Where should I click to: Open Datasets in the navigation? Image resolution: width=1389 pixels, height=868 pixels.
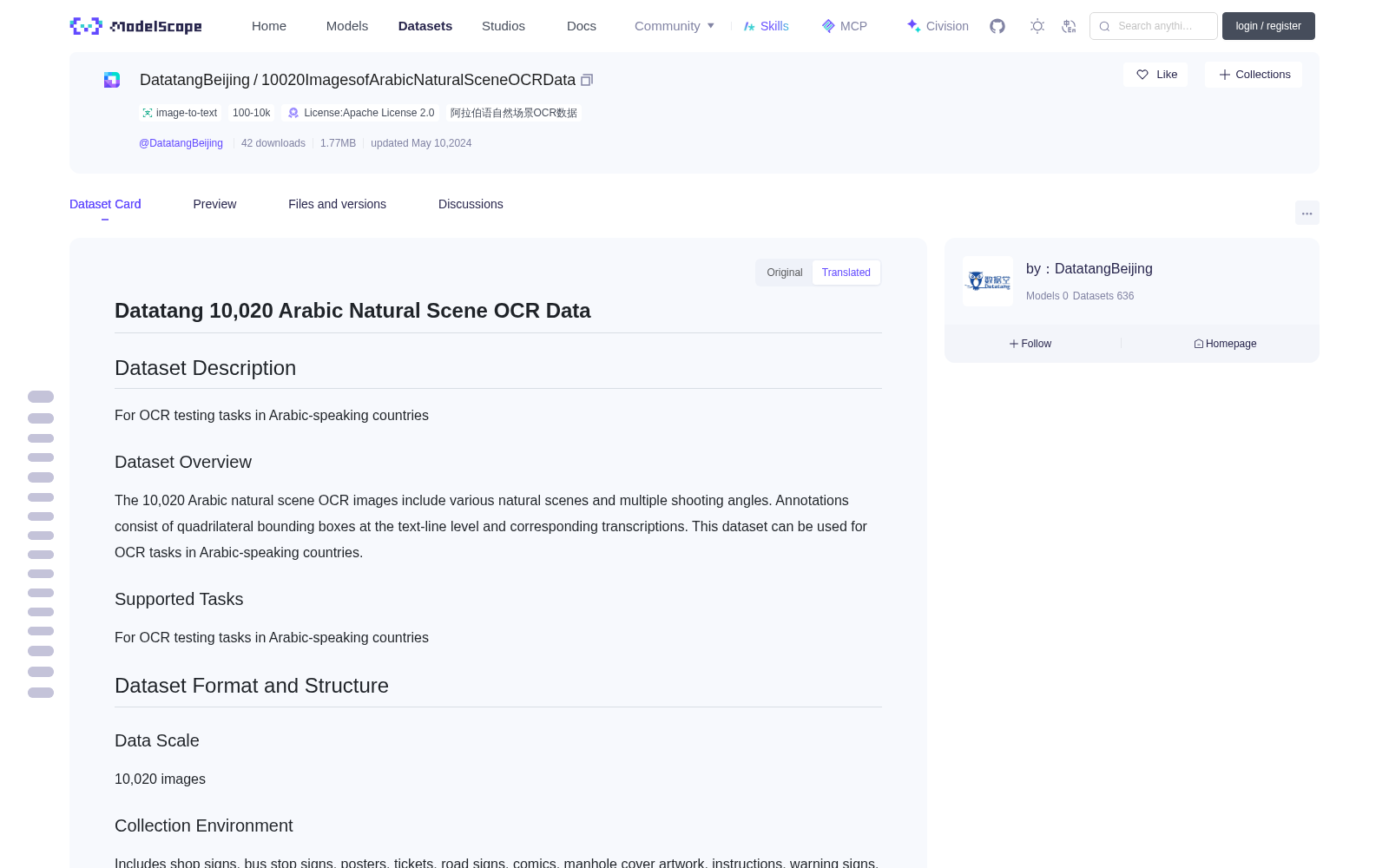tap(425, 26)
